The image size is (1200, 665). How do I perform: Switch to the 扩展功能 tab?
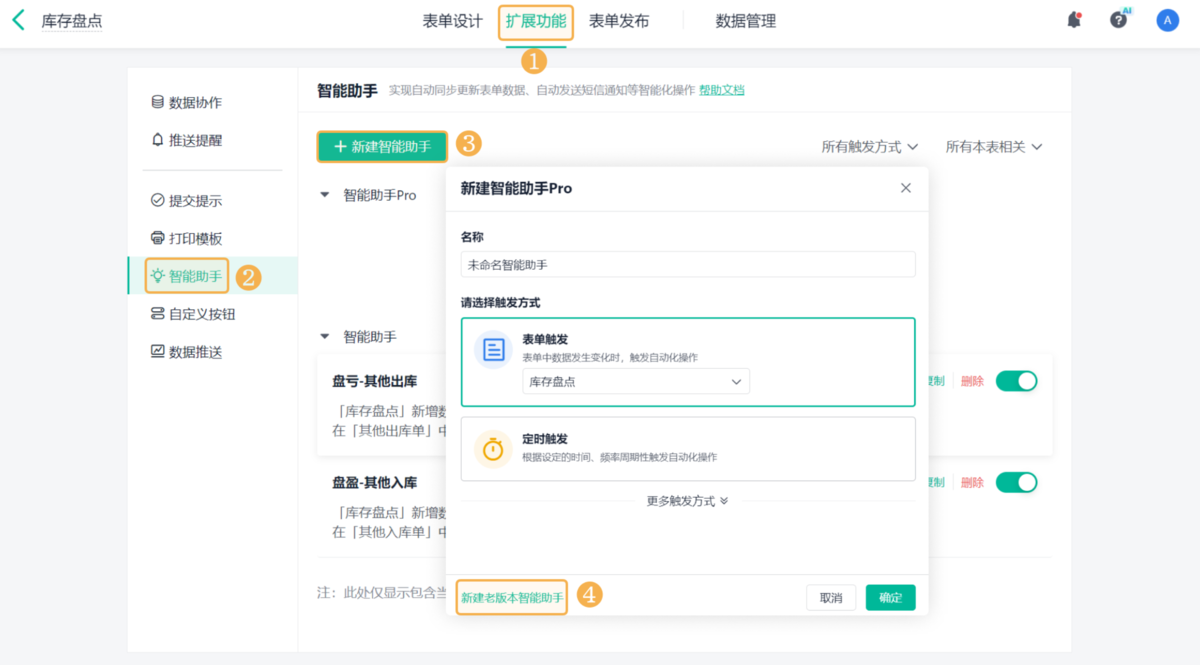click(x=536, y=21)
